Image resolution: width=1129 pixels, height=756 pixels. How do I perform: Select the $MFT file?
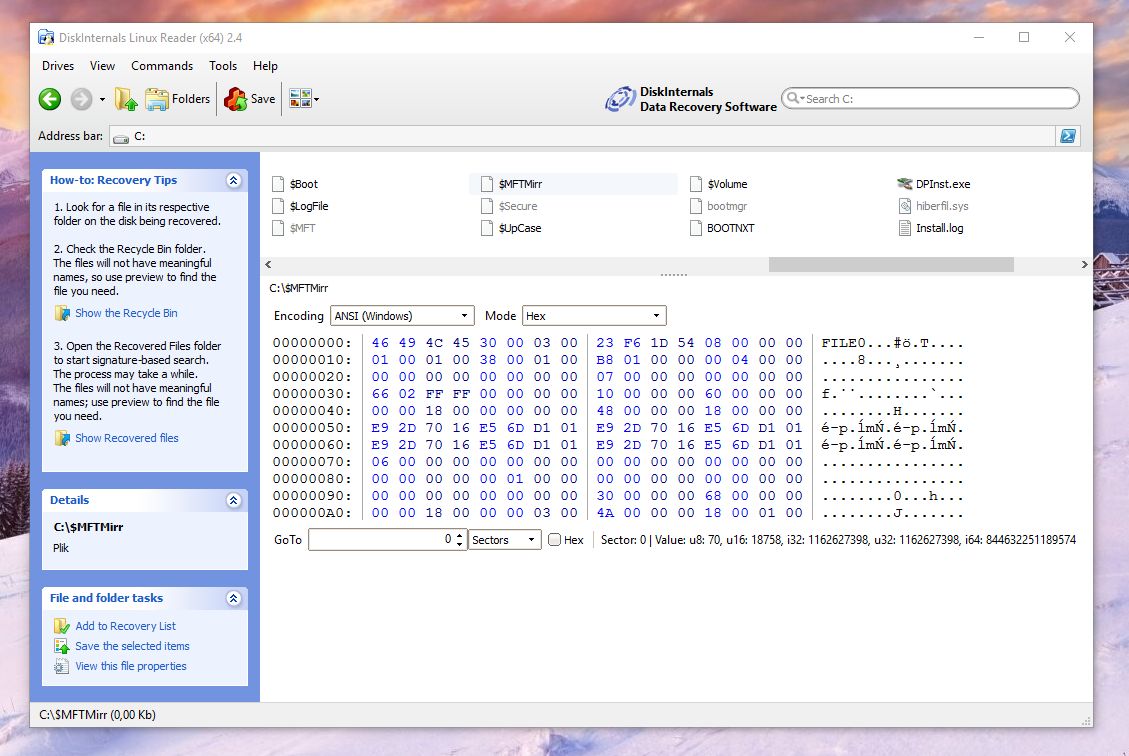[294, 228]
